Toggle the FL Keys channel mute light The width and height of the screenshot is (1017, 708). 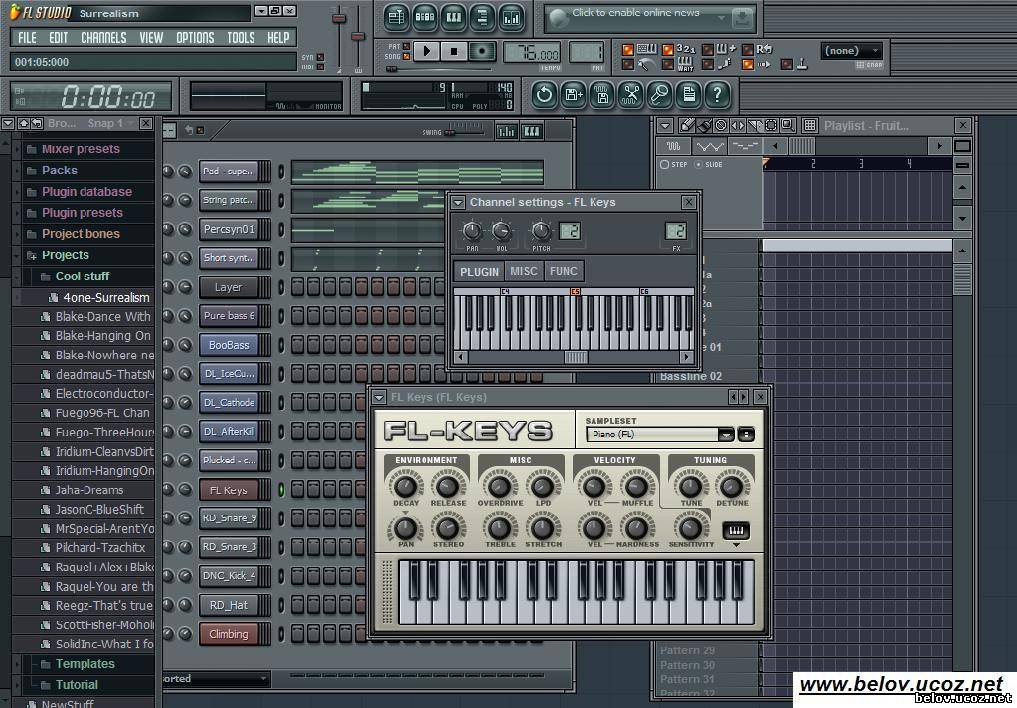pyautogui.click(x=281, y=490)
